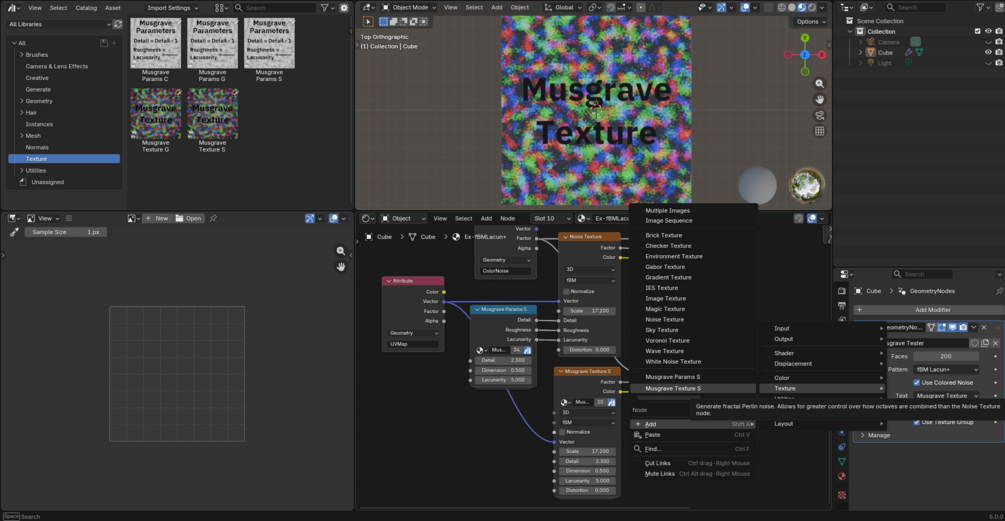Collapse the Noise Texture node header
Image resolution: width=1005 pixels, height=521 pixels.
(565, 237)
